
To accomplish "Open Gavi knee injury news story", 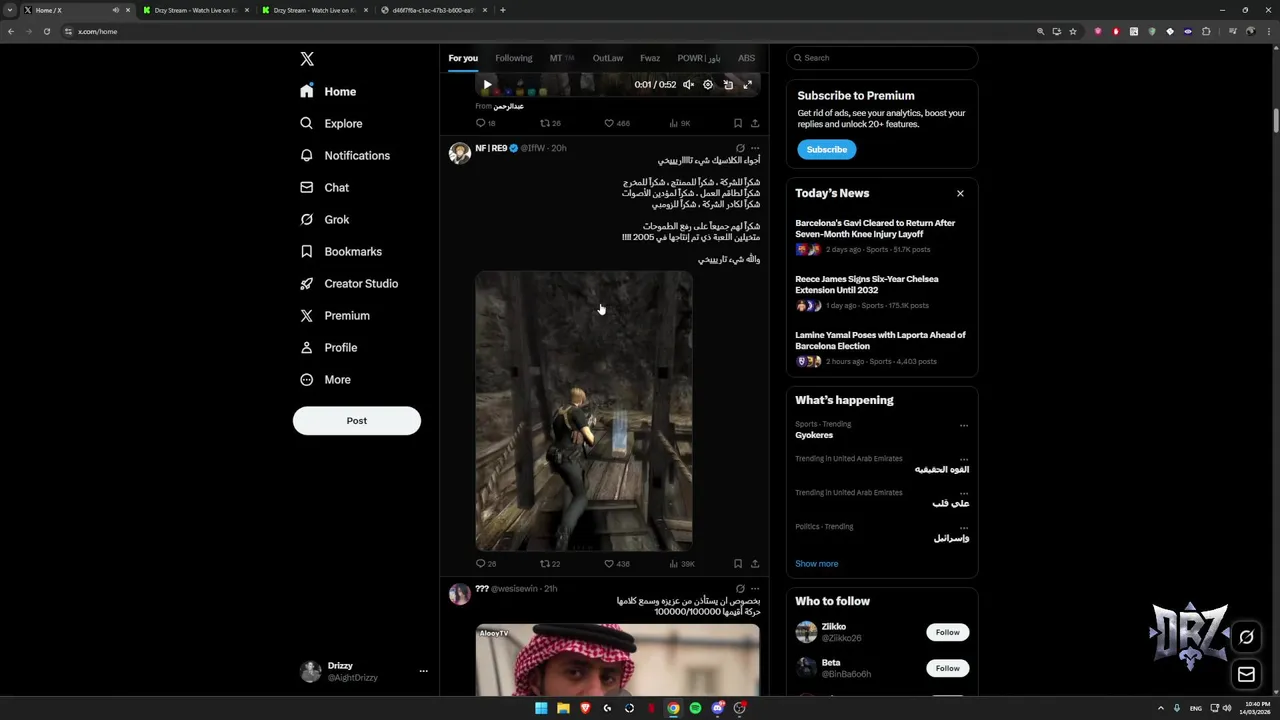I will [x=882, y=238].
